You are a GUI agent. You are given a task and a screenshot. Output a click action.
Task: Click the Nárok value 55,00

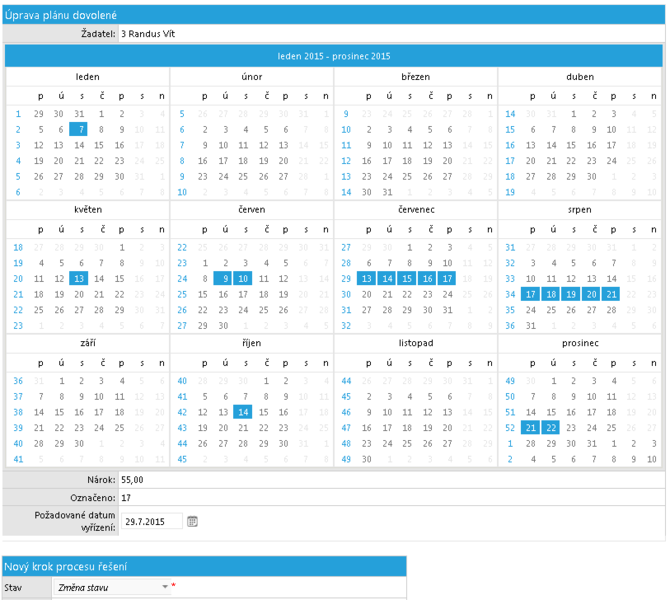coord(132,479)
